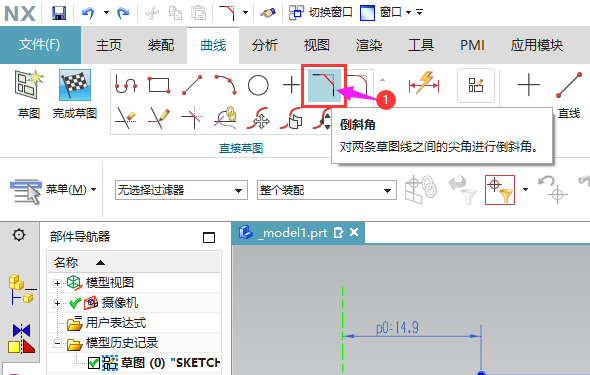Open the 文件(F) file menu
Screen dimensions: 590x375
(x=40, y=45)
